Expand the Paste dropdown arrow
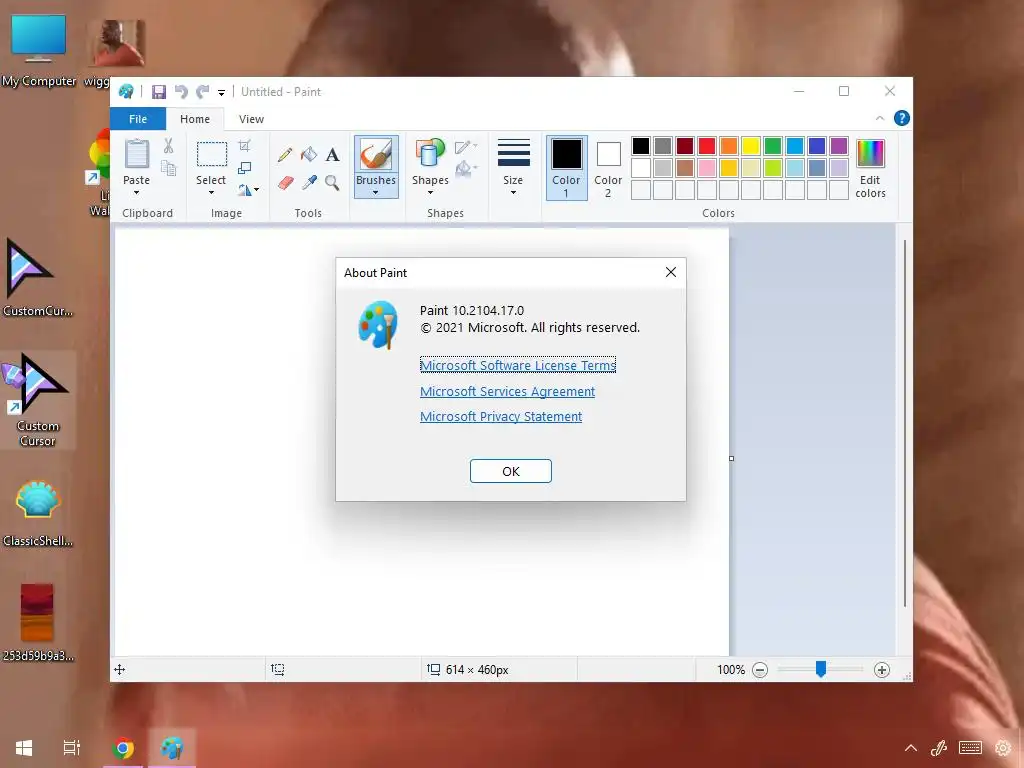 (x=136, y=193)
